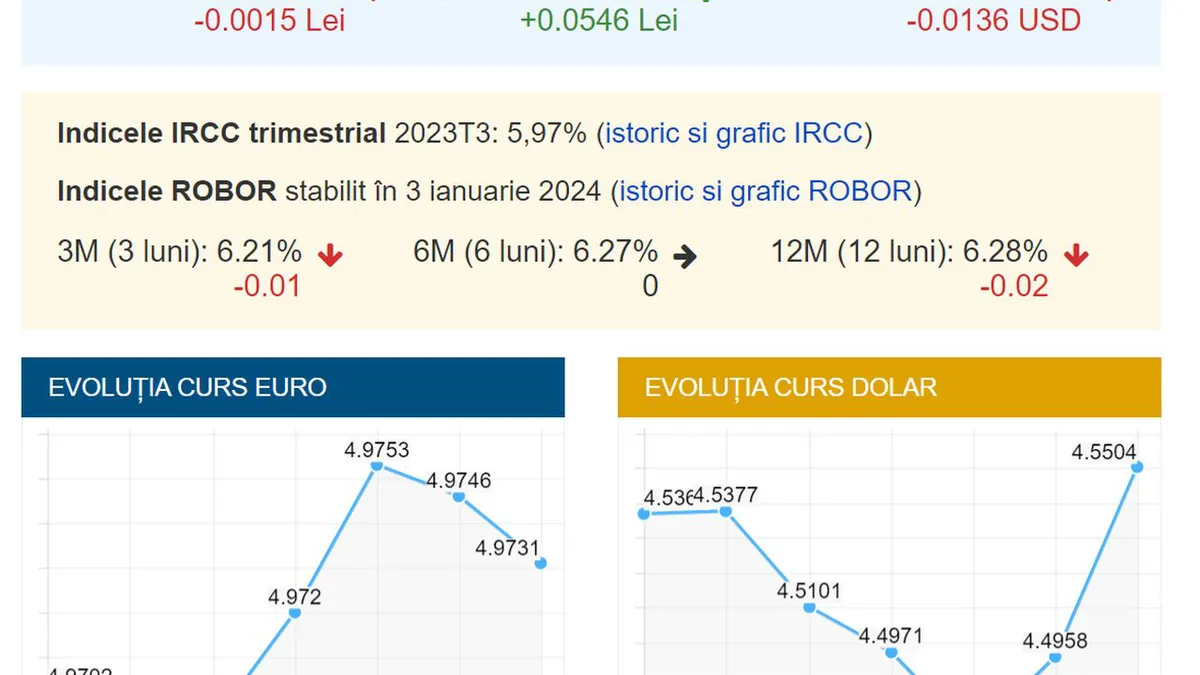Click the black right arrow beside 6M ROBOR
Image resolution: width=1200 pixels, height=675 pixels.
[685, 257]
